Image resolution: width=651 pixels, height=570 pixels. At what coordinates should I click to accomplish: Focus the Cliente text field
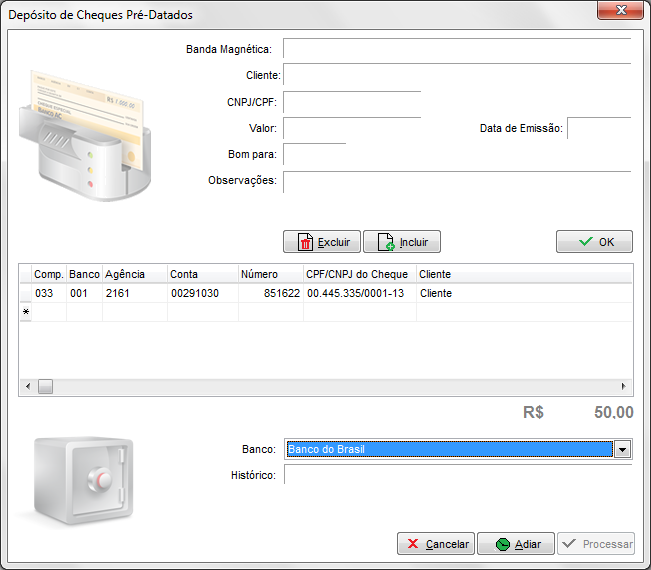[x=456, y=75]
